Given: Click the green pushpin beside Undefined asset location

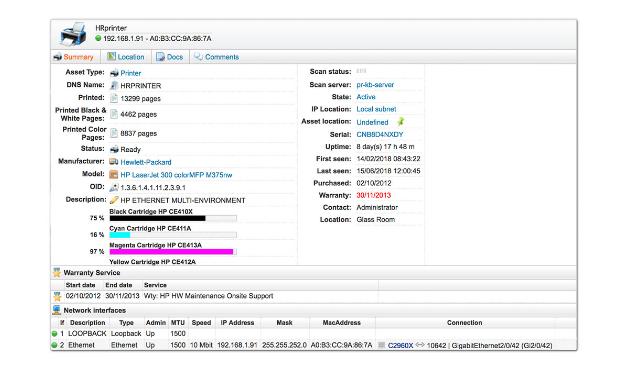Looking at the screenshot, I should tap(400, 121).
